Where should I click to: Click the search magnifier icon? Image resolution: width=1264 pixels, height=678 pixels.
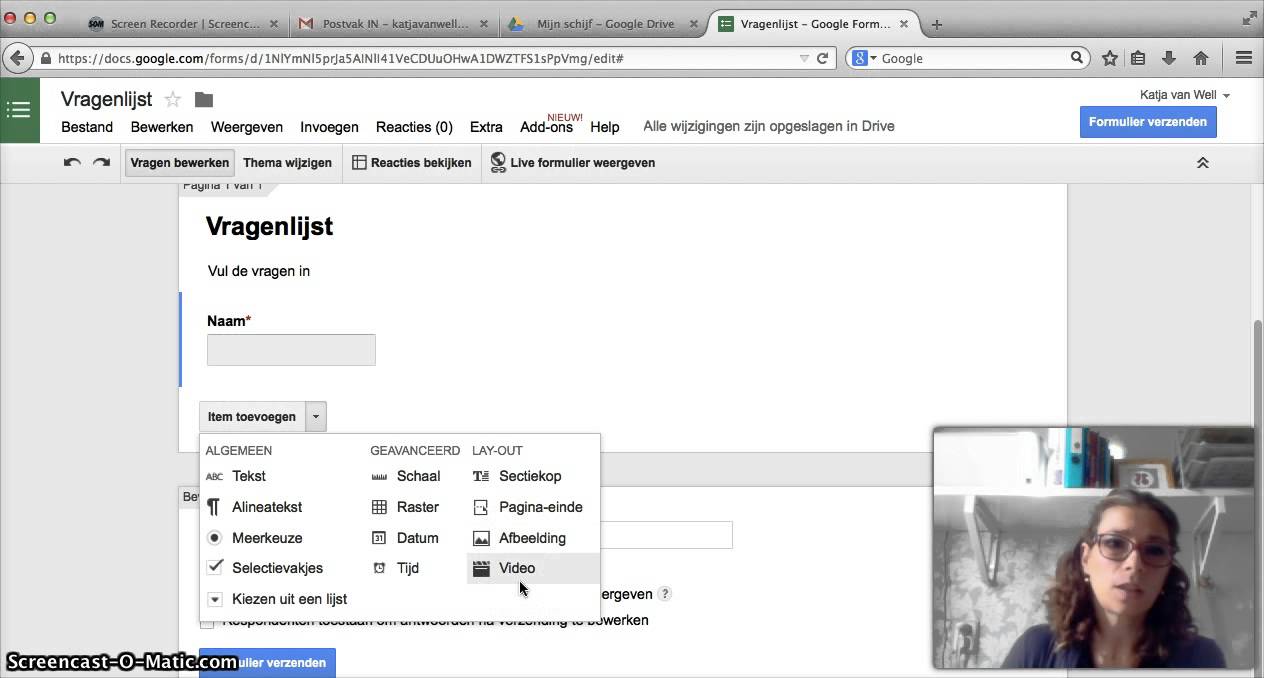point(1078,58)
